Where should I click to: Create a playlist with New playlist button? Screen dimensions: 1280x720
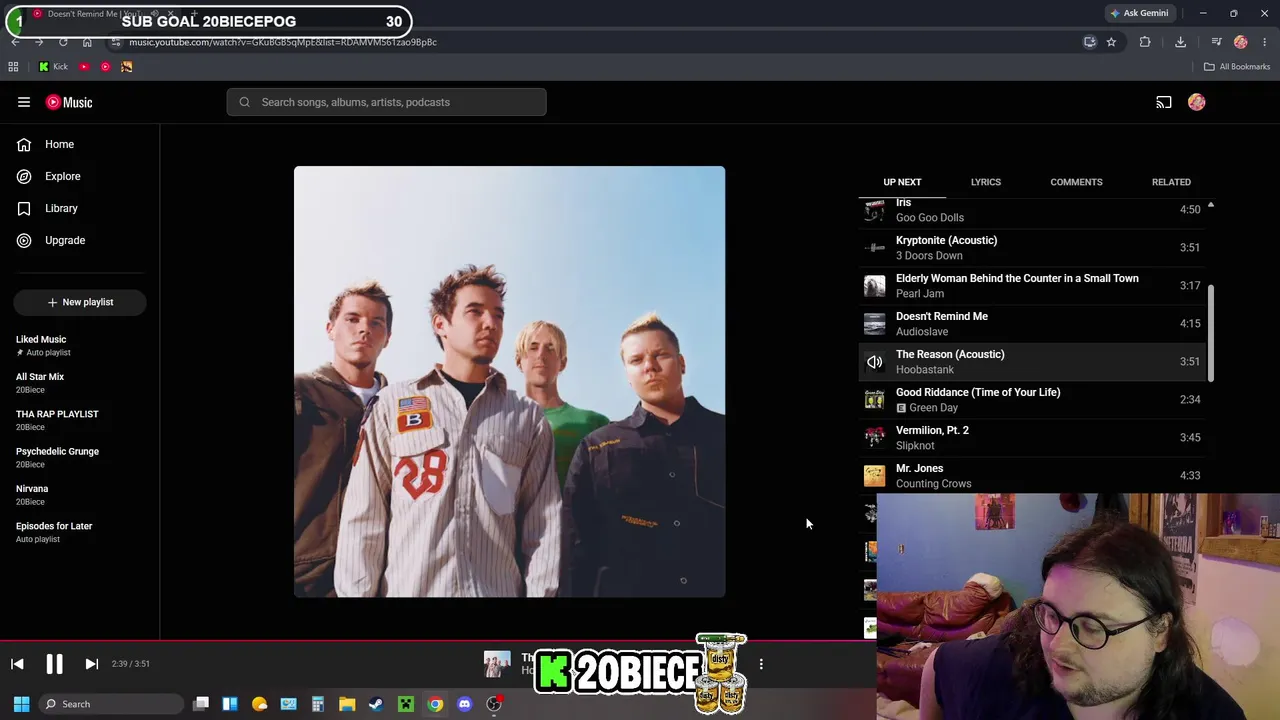click(x=80, y=302)
